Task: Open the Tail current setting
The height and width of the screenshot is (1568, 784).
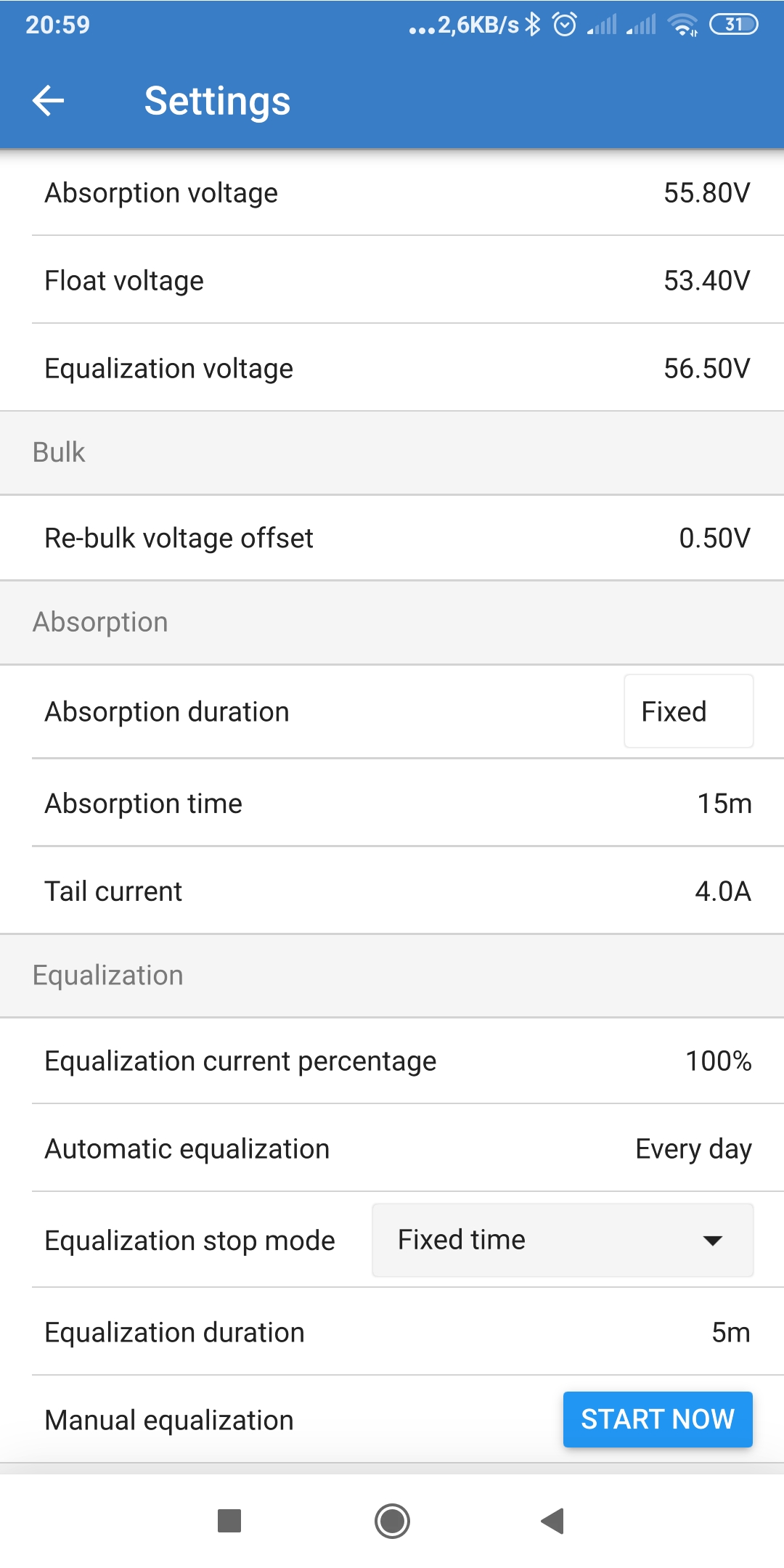Action: [392, 891]
